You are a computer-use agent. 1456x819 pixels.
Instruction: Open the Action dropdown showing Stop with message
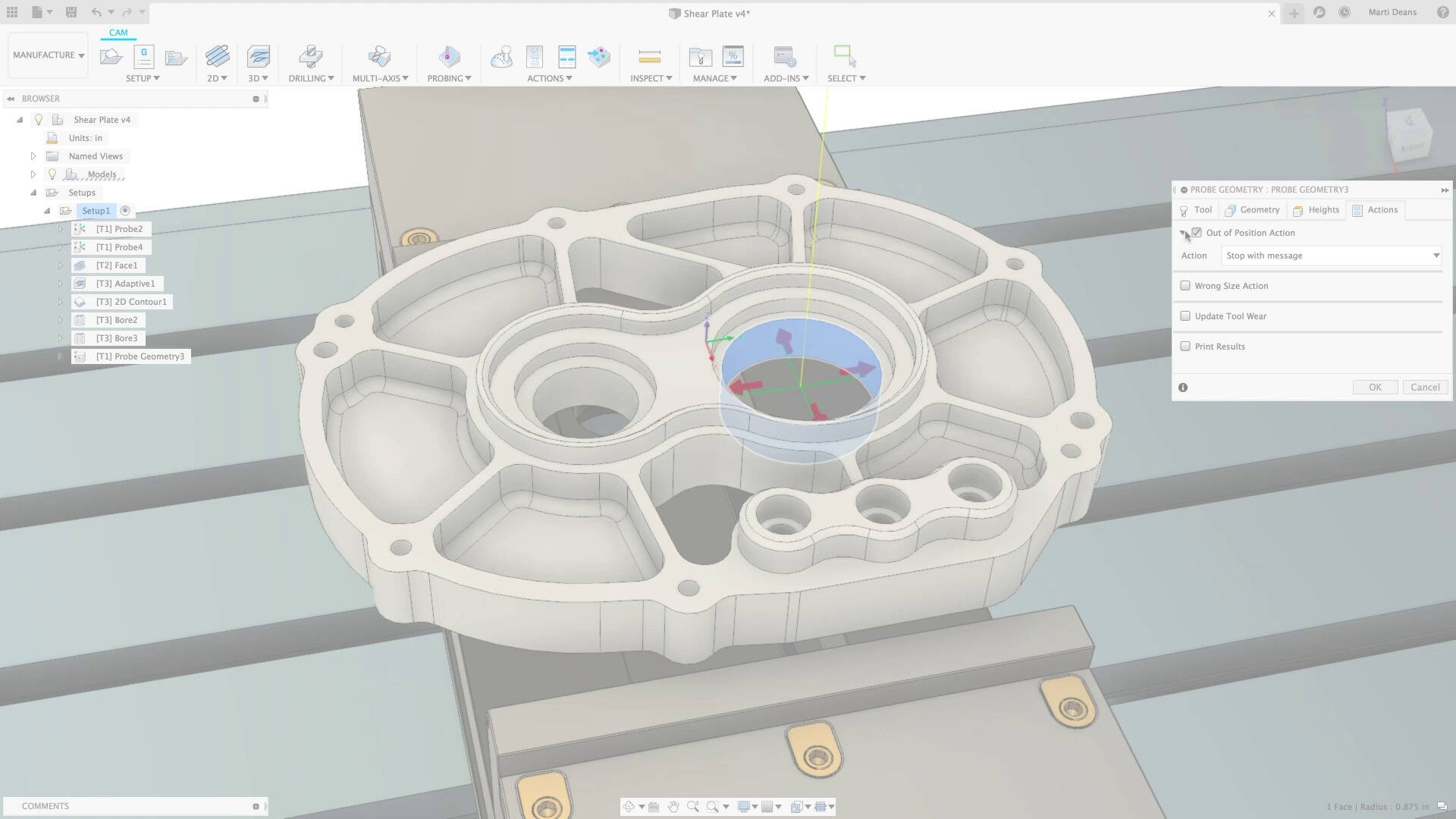tap(1332, 256)
